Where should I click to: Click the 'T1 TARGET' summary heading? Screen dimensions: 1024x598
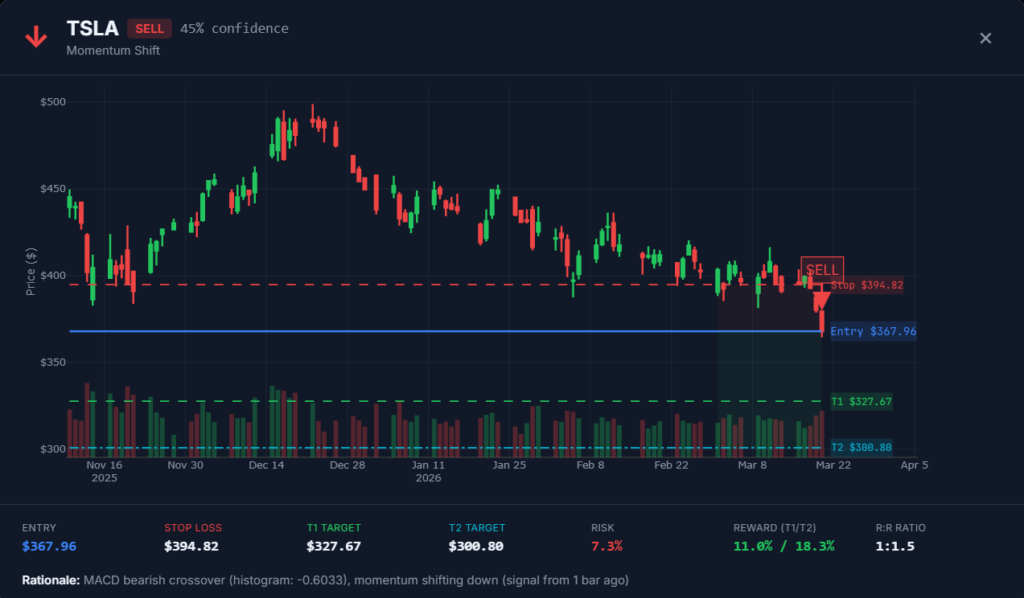pos(334,527)
